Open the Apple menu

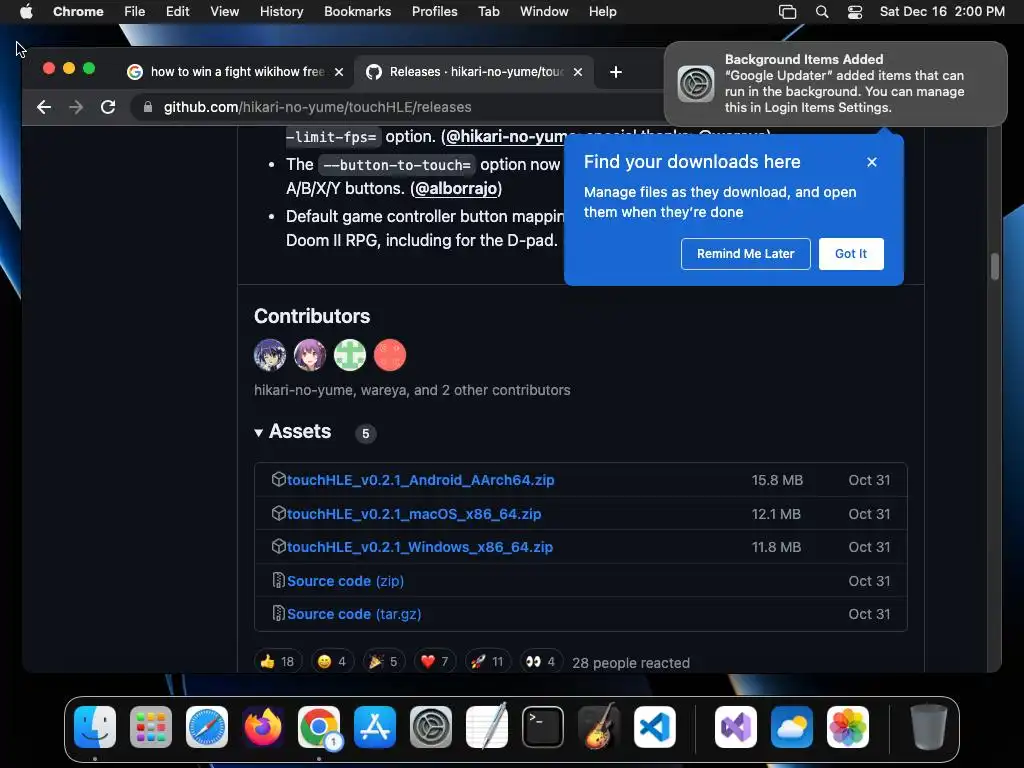26,12
